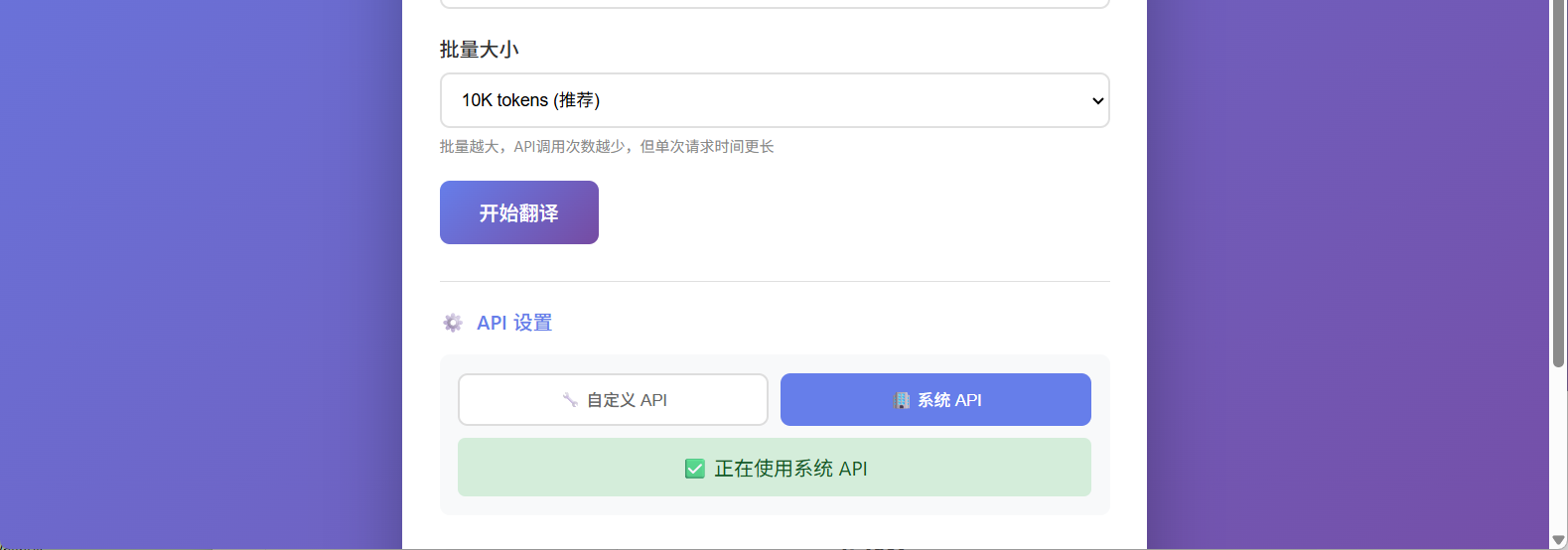Click the 批量大小 label
Image resolution: width=1568 pixels, height=550 pixels.
click(479, 50)
